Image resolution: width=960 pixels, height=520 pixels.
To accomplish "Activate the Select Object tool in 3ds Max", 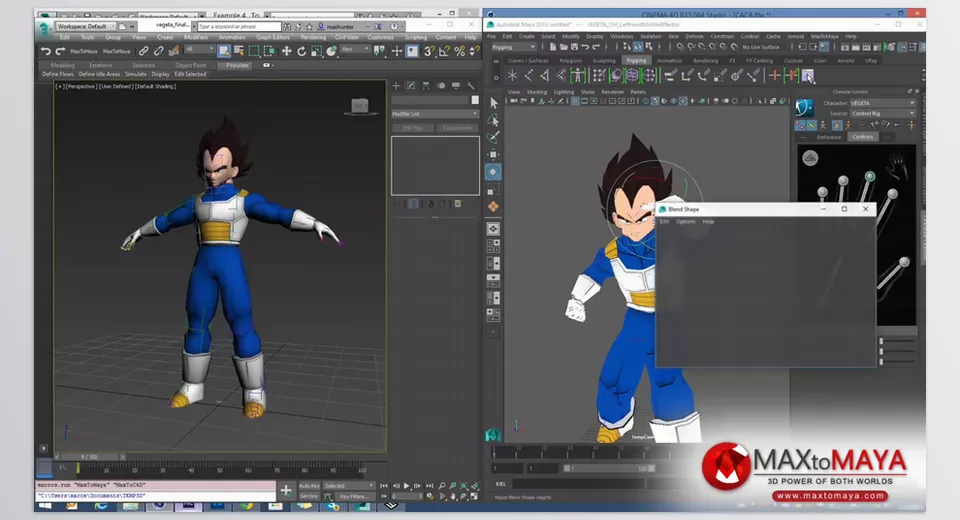I will point(224,51).
